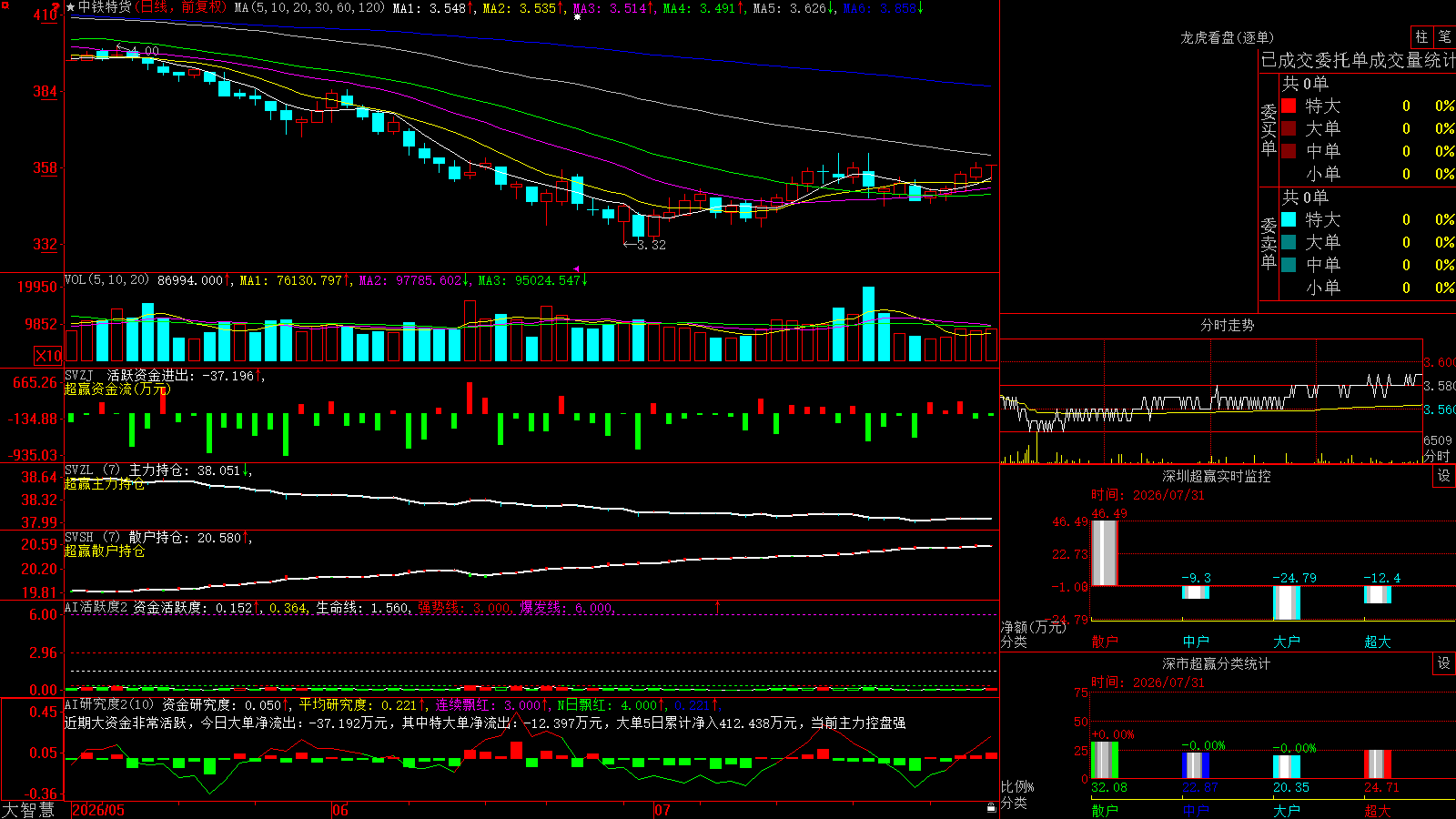The width and height of the screenshot is (1456, 819).
Task: Click the 大户 bar showing -24.79
Action: pyautogui.click(x=1287, y=603)
